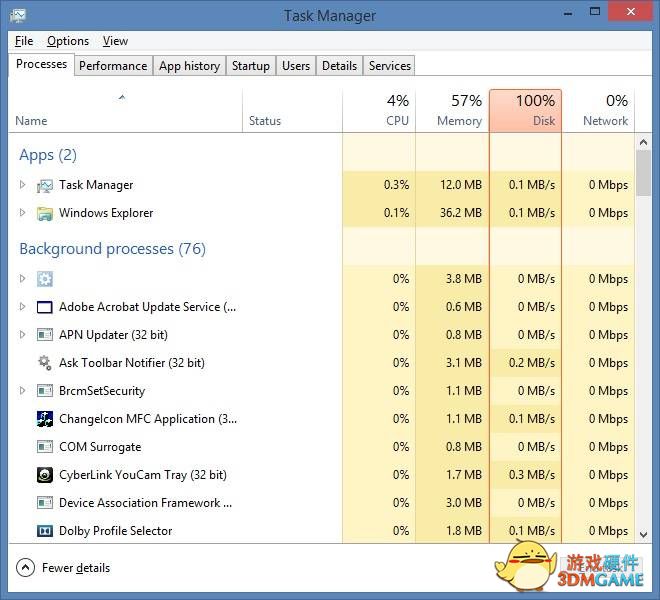Select CyberLink YouCam Tray (32 bit) name
The height and width of the screenshot is (600, 660).
click(143, 475)
